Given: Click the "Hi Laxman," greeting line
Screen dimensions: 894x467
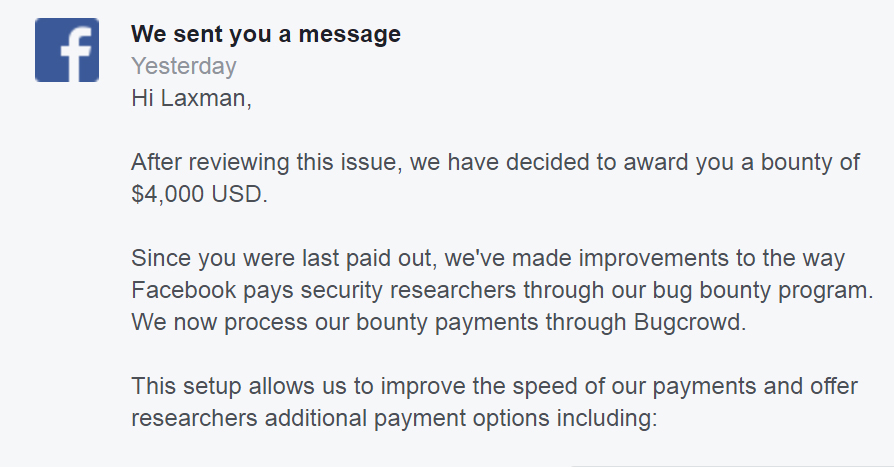Looking at the screenshot, I should pyautogui.click(x=192, y=99).
